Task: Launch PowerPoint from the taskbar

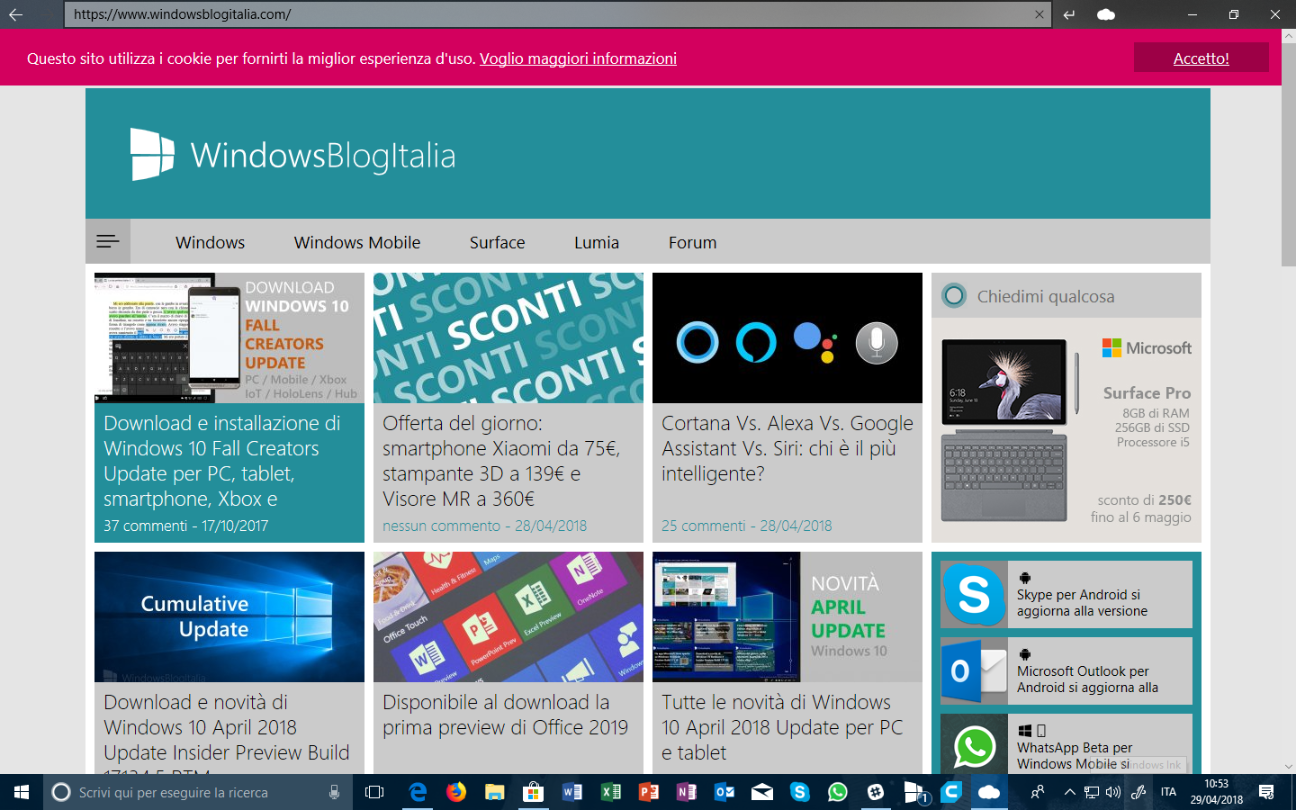Action: pos(647,792)
